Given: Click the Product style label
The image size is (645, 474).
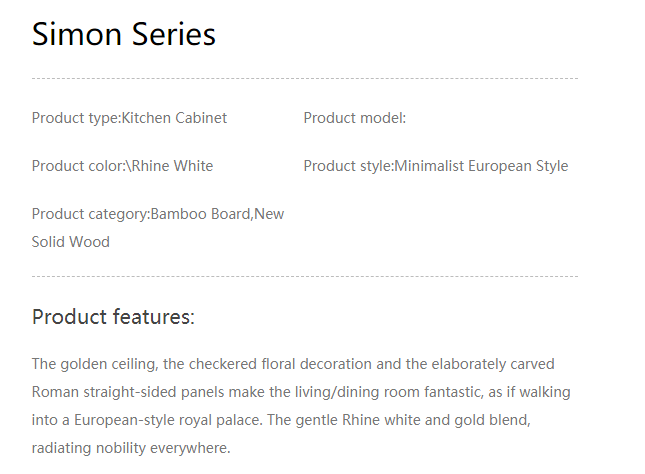Looking at the screenshot, I should coord(347,166).
